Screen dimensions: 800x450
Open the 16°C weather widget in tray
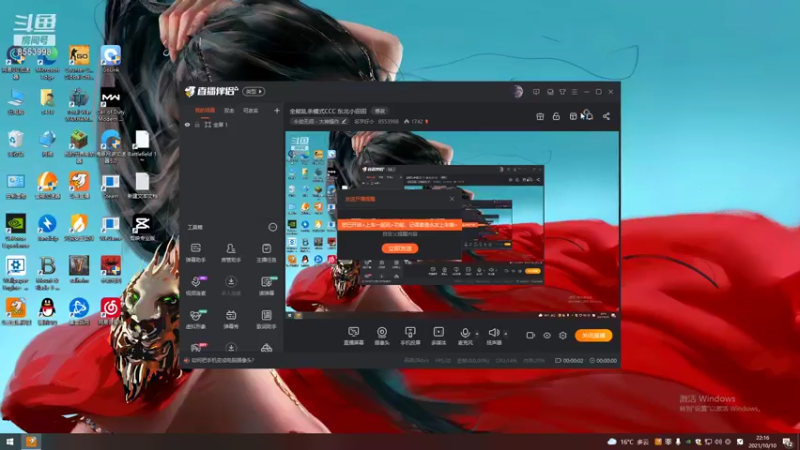pyautogui.click(x=628, y=442)
